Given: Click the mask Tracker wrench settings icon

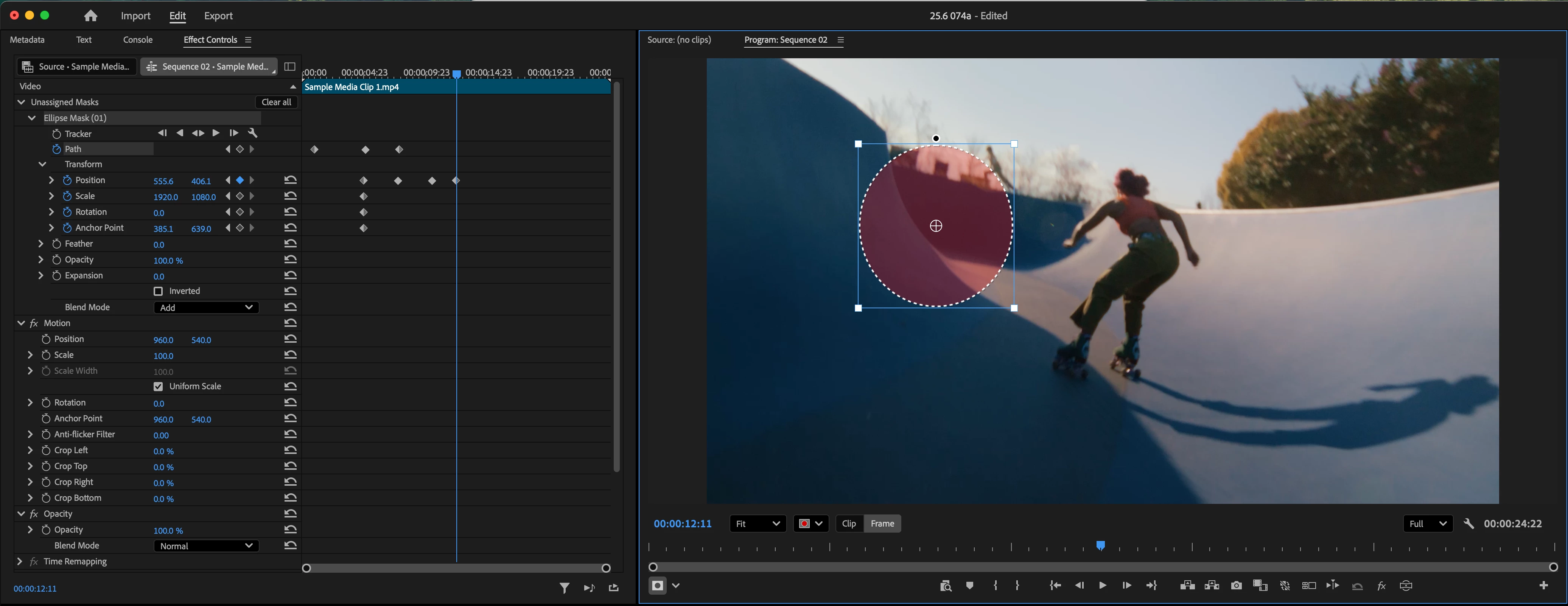Looking at the screenshot, I should pos(253,133).
